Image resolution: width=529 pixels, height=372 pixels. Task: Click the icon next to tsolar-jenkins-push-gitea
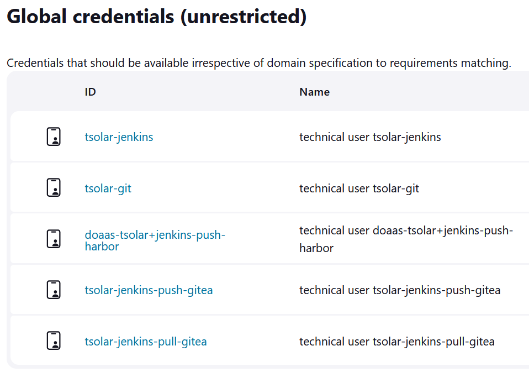[53, 290]
